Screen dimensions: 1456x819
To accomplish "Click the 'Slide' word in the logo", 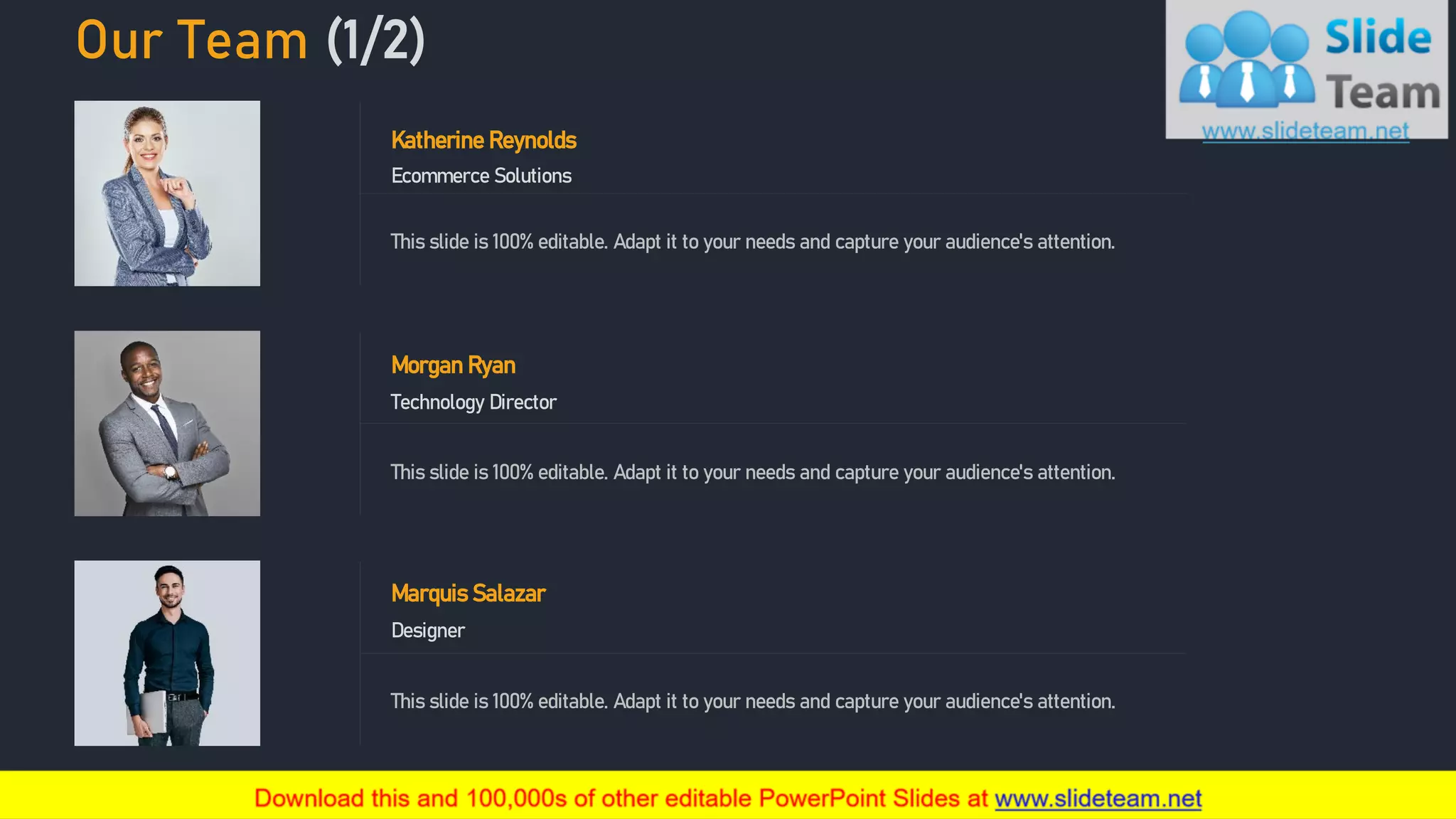I will coord(1378,37).
